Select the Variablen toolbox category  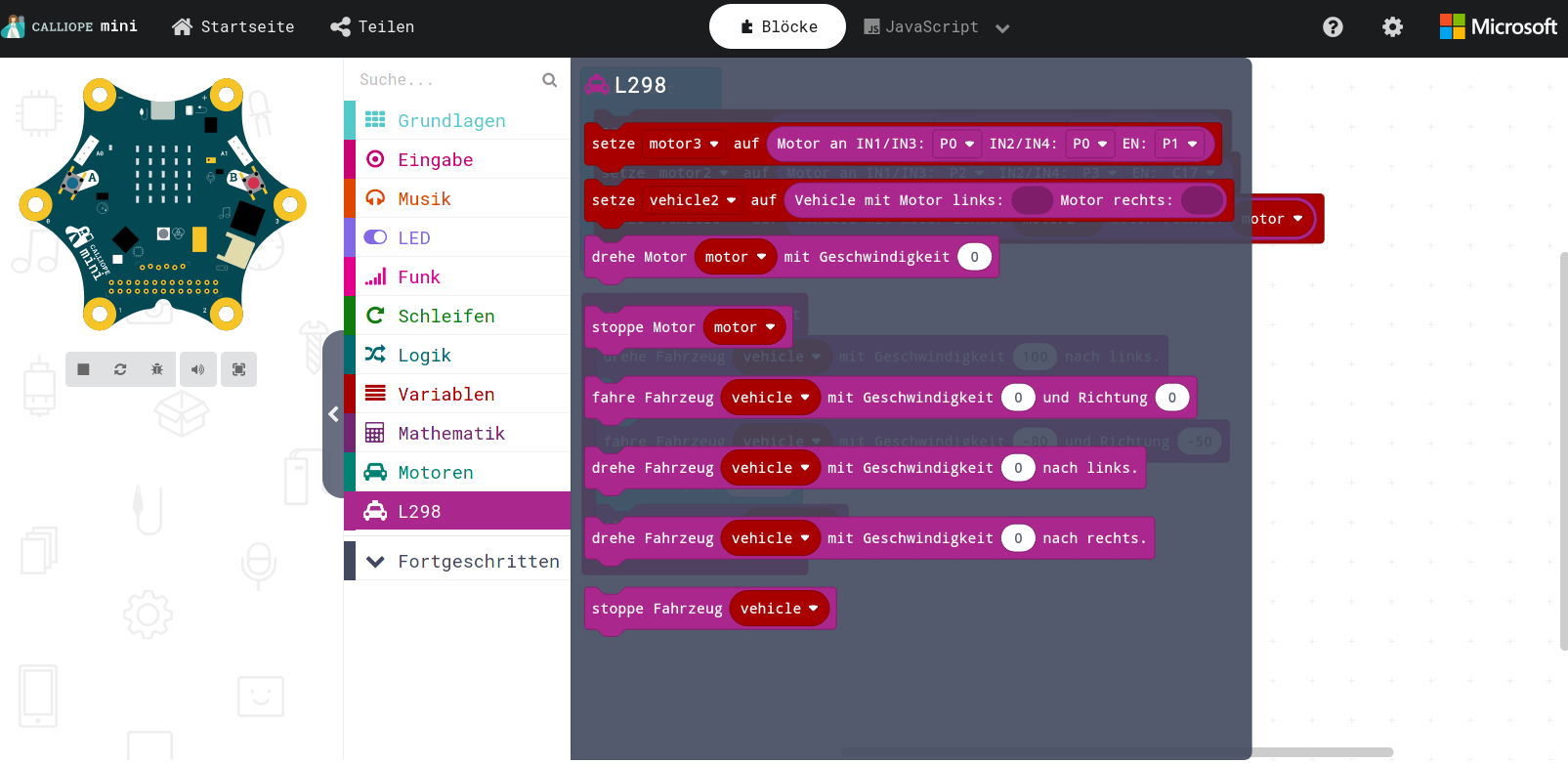[457, 394]
